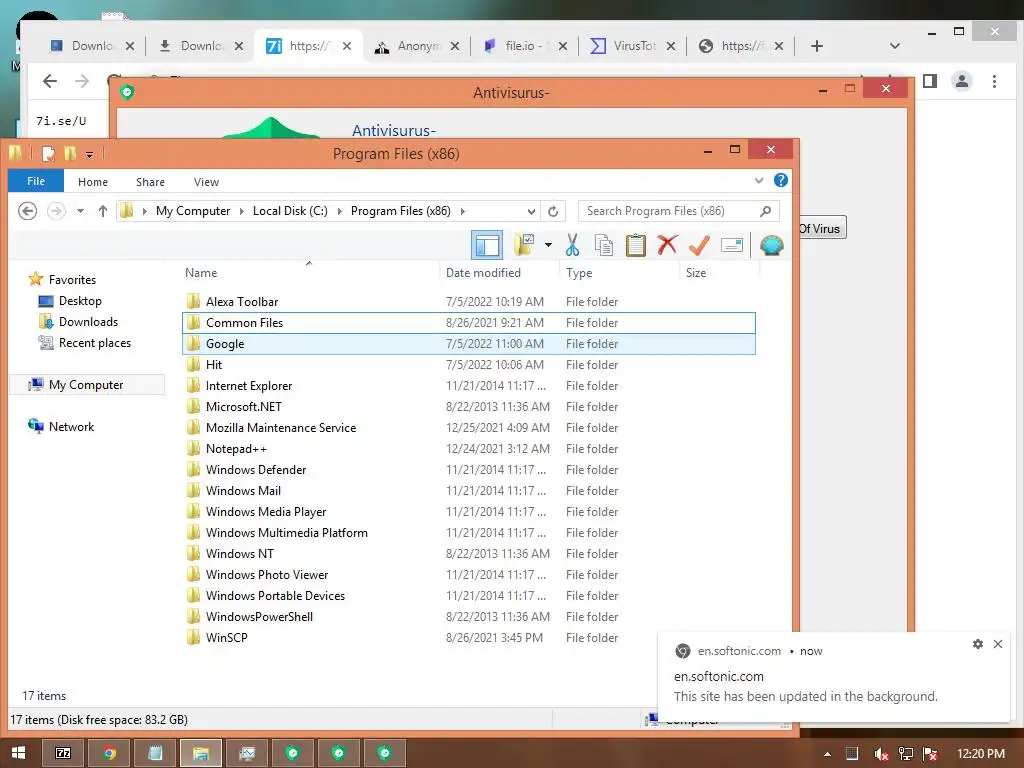
Task: Close the VirusTotal browser tab
Action: pyautogui.click(x=671, y=46)
